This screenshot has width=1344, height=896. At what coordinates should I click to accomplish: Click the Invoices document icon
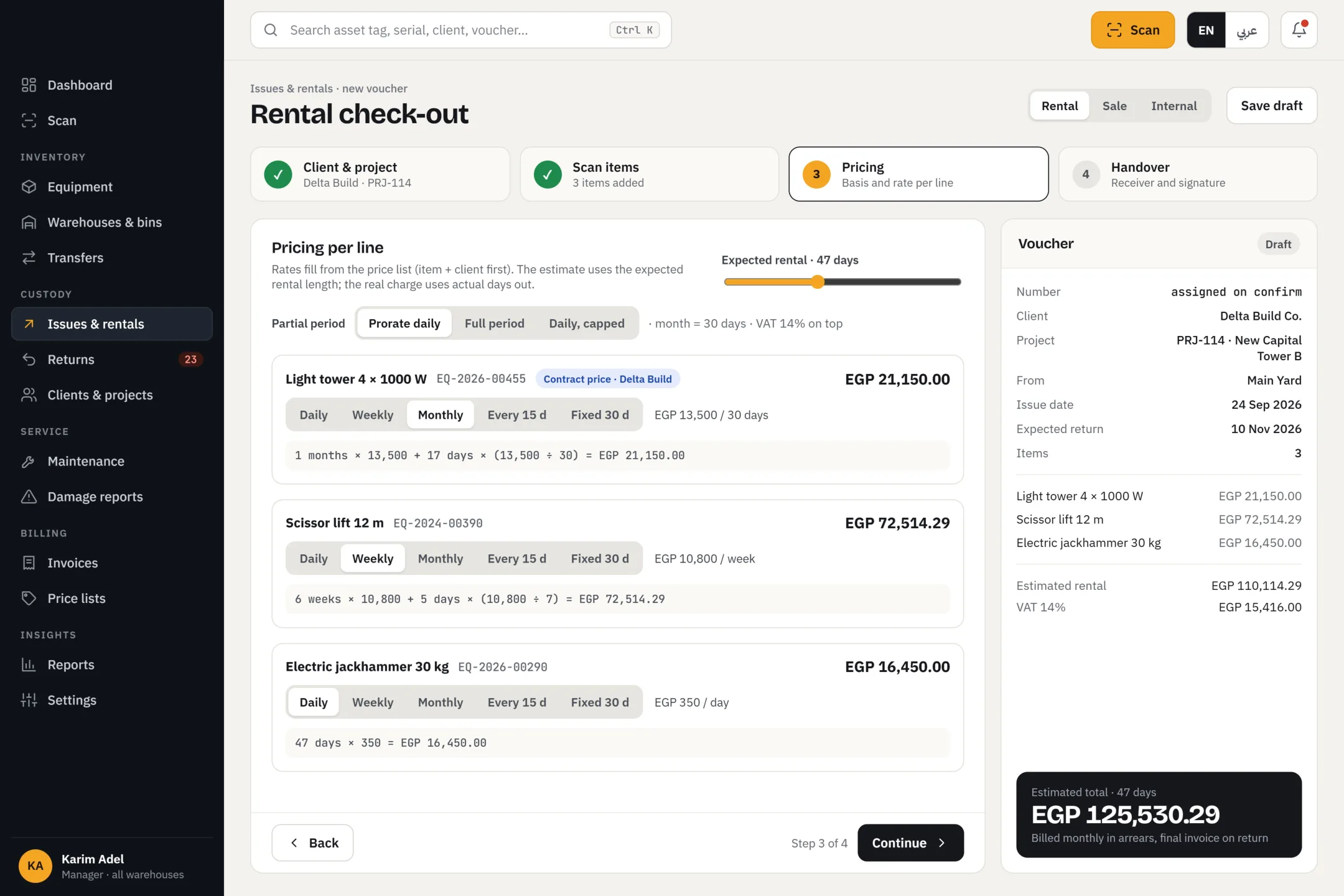point(29,562)
